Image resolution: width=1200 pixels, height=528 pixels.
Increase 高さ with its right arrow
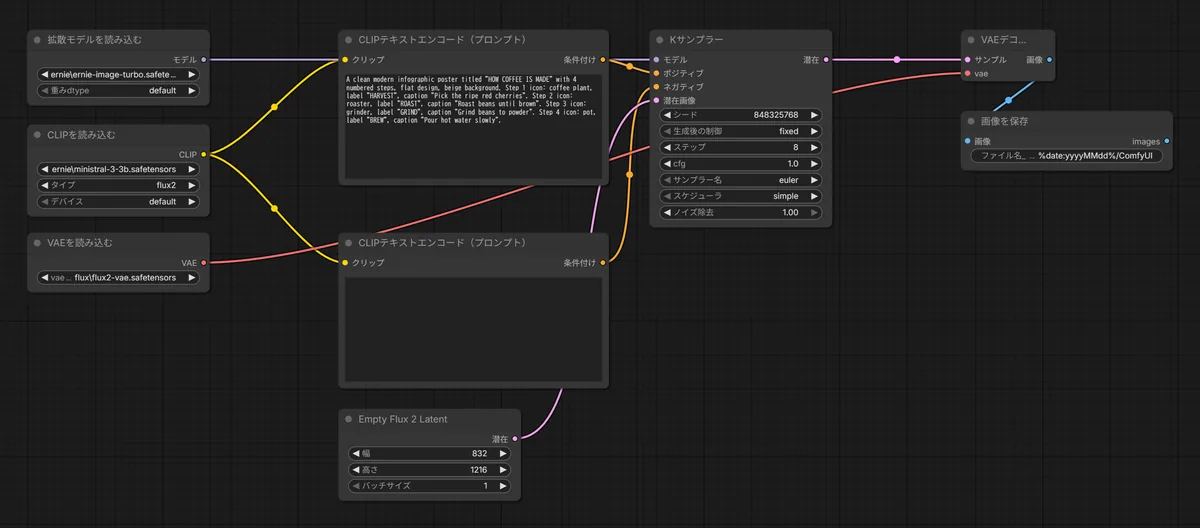coord(503,470)
